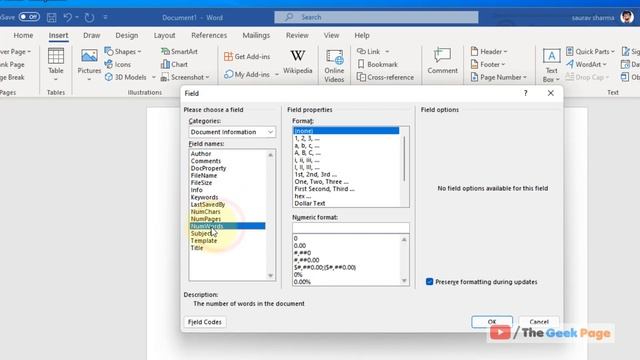Open the Home ribbon tab

point(23,36)
